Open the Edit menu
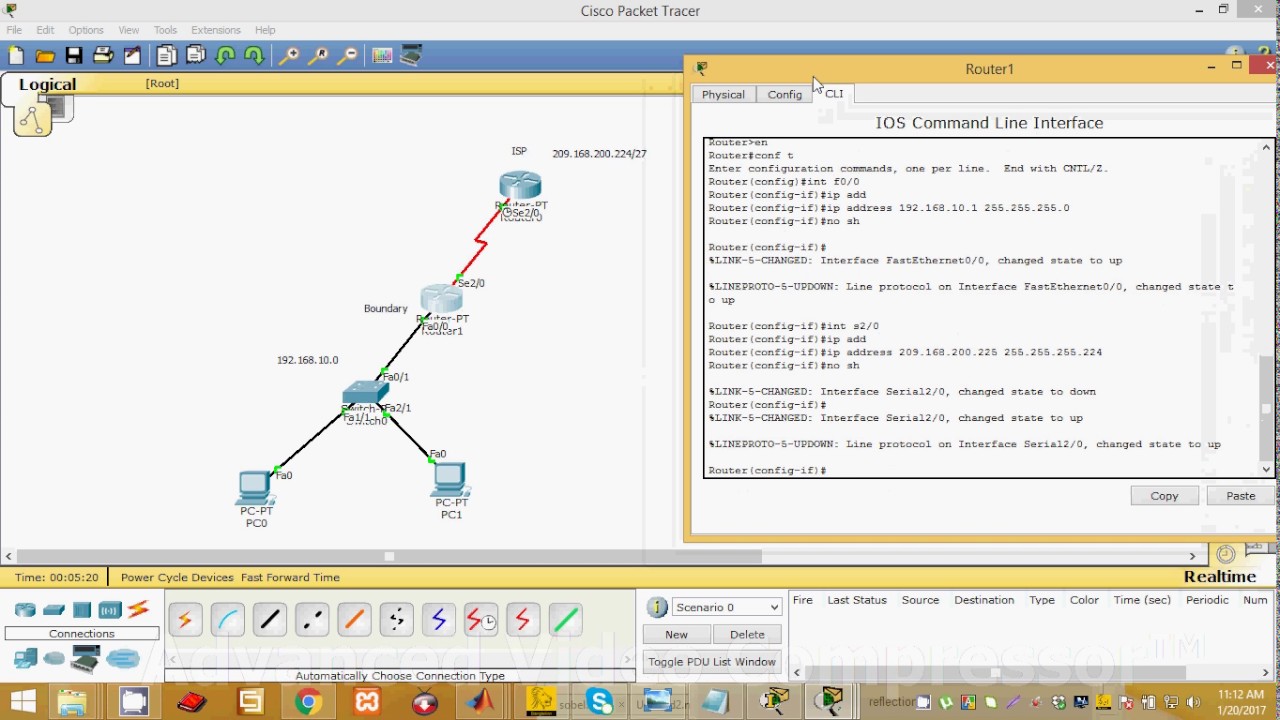The width and height of the screenshot is (1280, 720). (45, 30)
